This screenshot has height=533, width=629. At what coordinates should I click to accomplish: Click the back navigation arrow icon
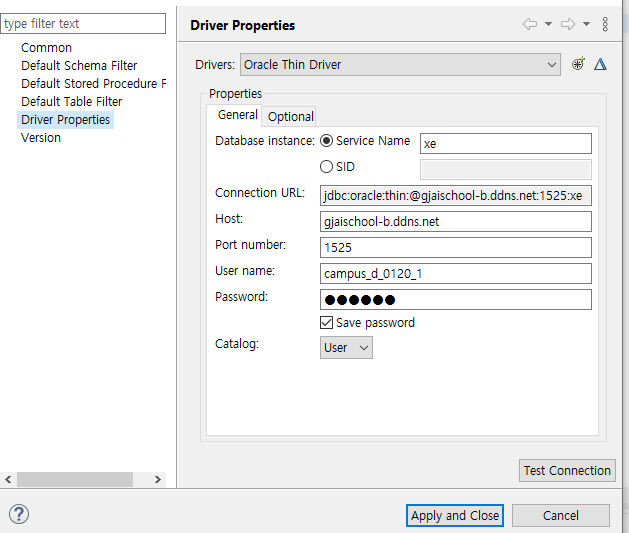pyautogui.click(x=530, y=24)
